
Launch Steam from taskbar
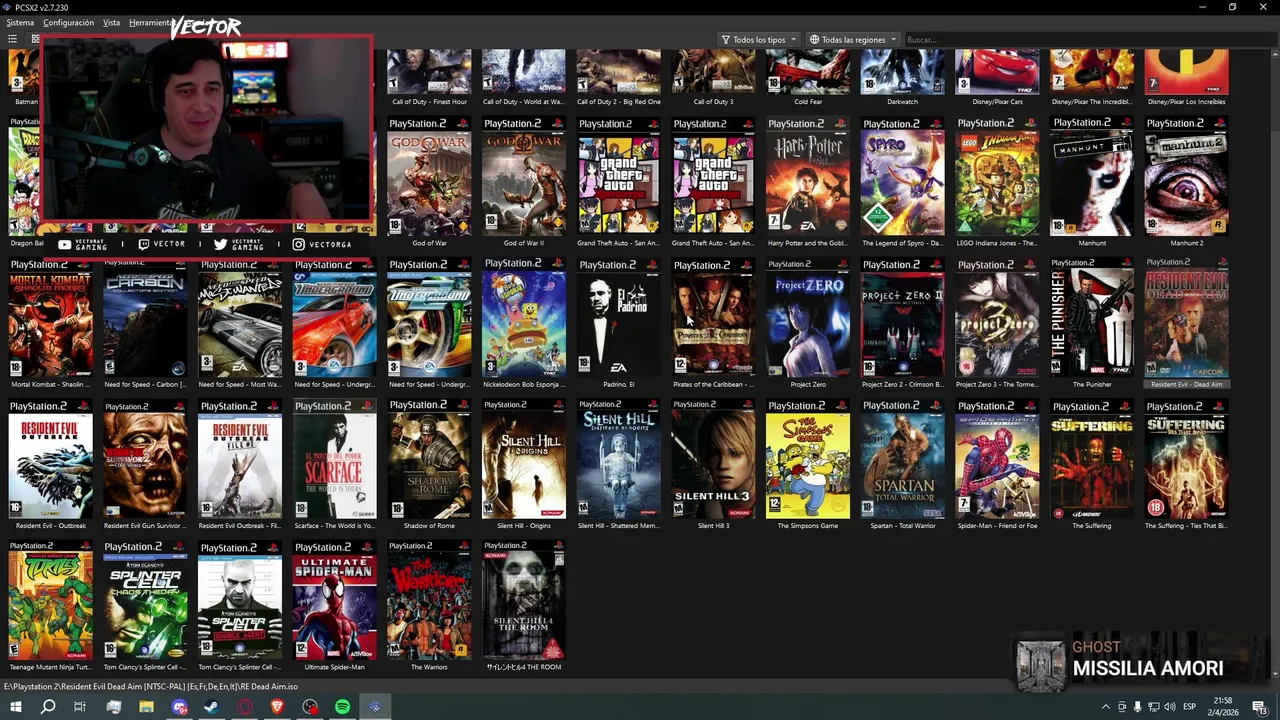[211, 707]
